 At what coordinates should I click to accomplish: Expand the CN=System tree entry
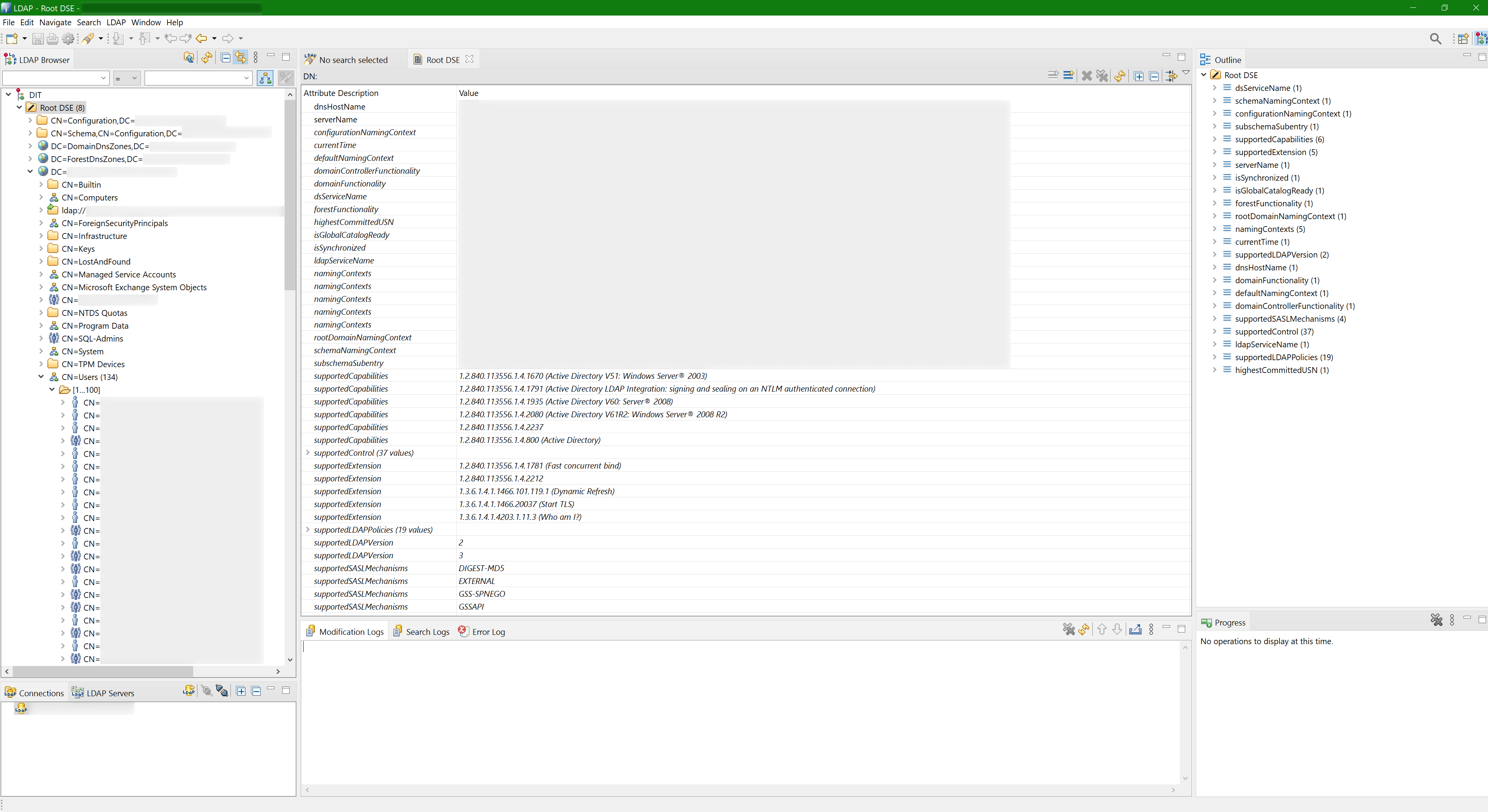(x=40, y=351)
